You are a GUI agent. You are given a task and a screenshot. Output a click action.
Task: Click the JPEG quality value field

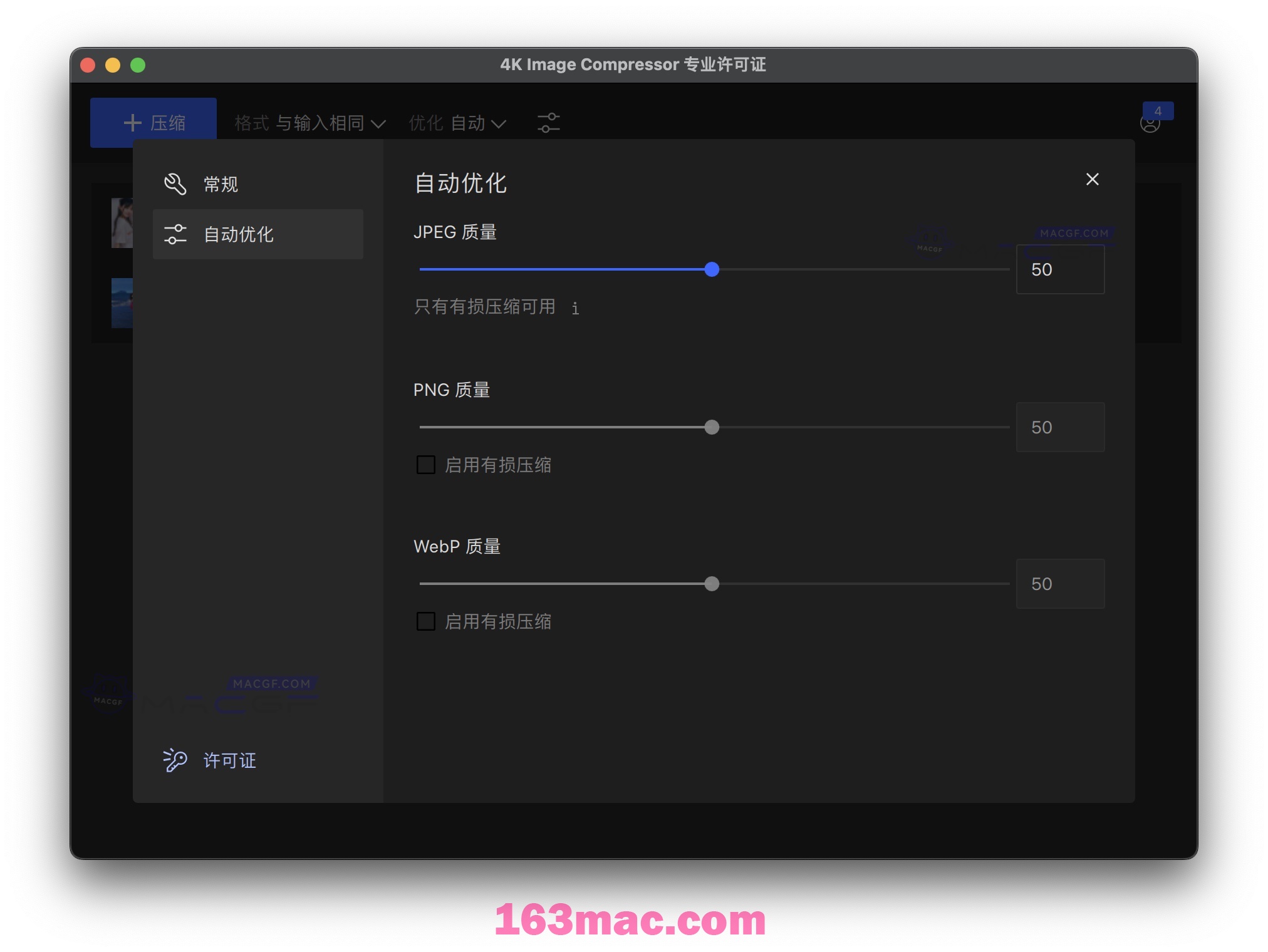point(1060,269)
